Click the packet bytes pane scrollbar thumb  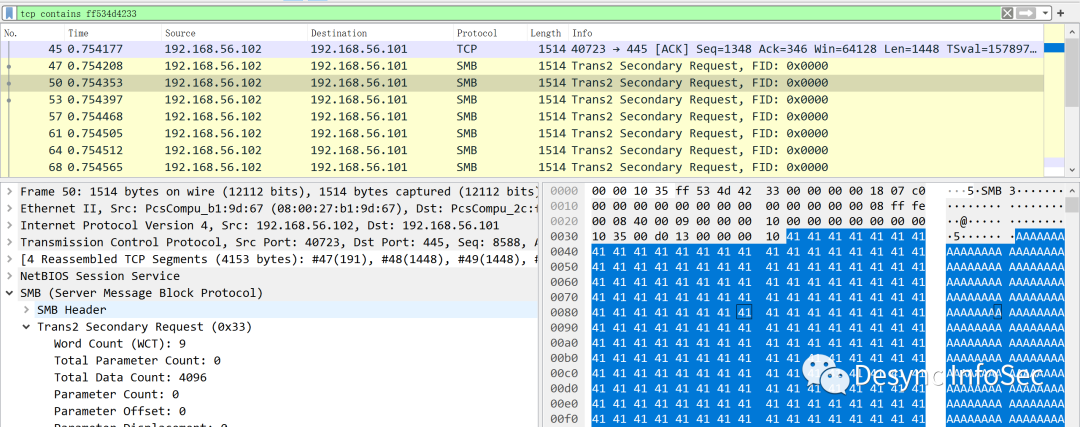pos(1072,205)
